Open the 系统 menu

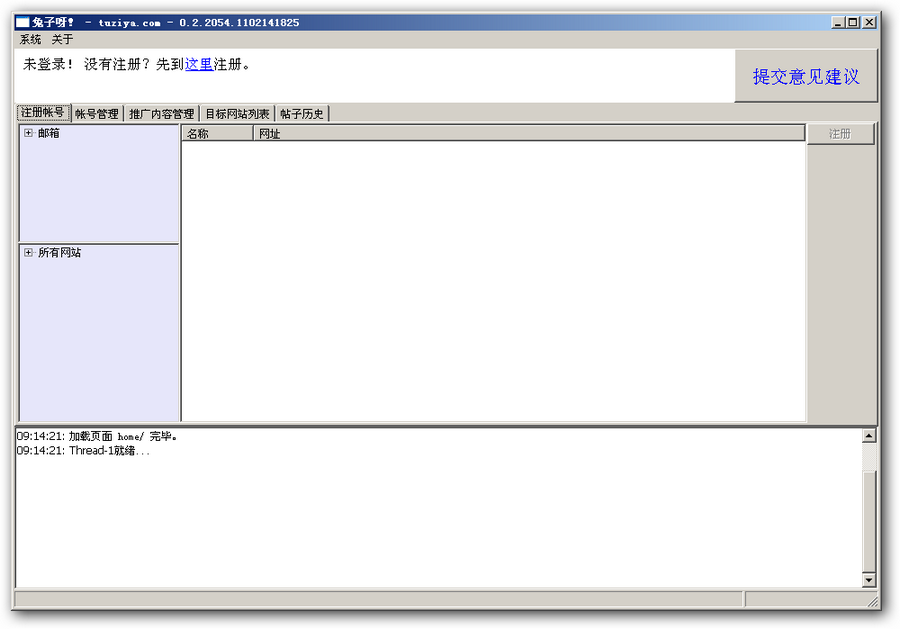(30, 39)
